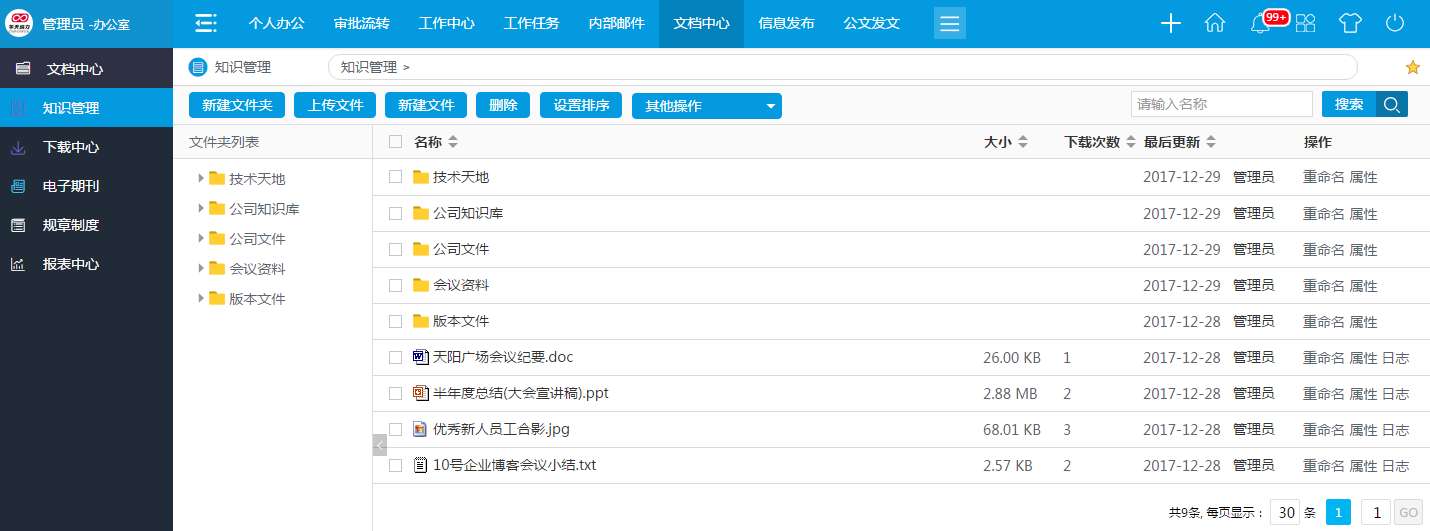The height and width of the screenshot is (531, 1430).
Task: Open the 其他操作 dropdown
Action: click(x=707, y=106)
